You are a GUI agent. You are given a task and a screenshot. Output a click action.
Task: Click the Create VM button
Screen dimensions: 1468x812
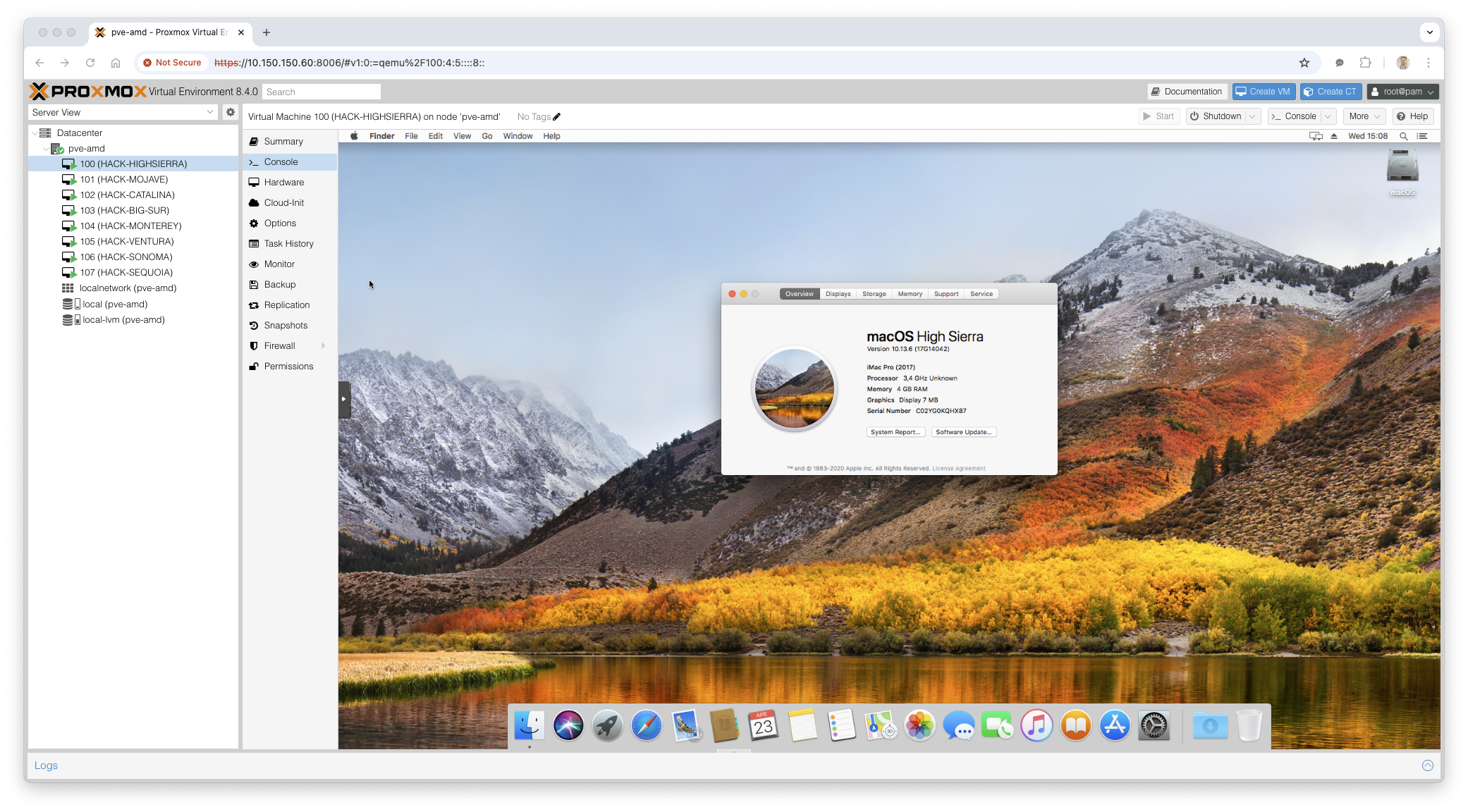click(x=1263, y=92)
